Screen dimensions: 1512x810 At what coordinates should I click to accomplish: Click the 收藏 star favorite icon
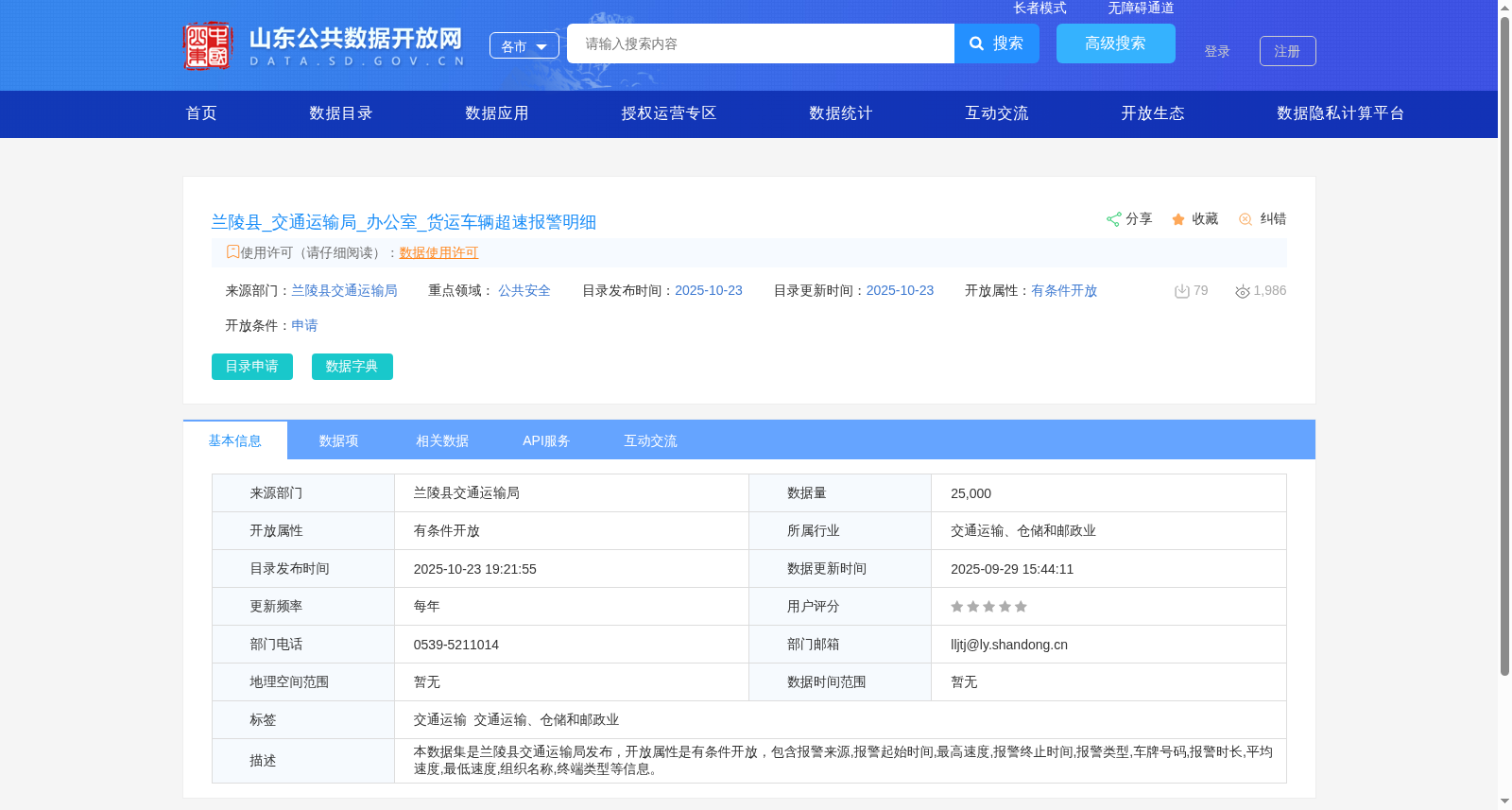point(1178,219)
